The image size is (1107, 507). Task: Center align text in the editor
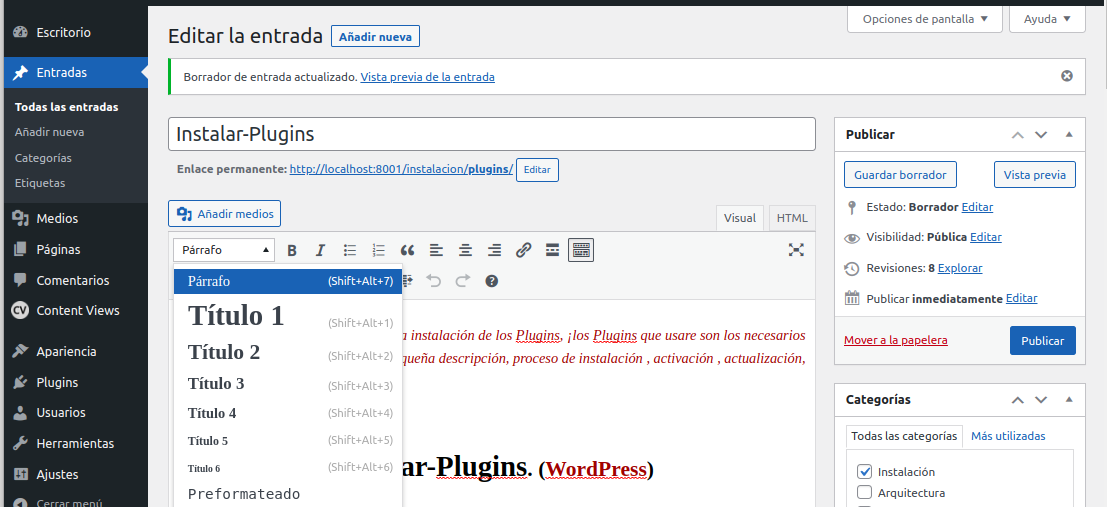pyautogui.click(x=465, y=250)
